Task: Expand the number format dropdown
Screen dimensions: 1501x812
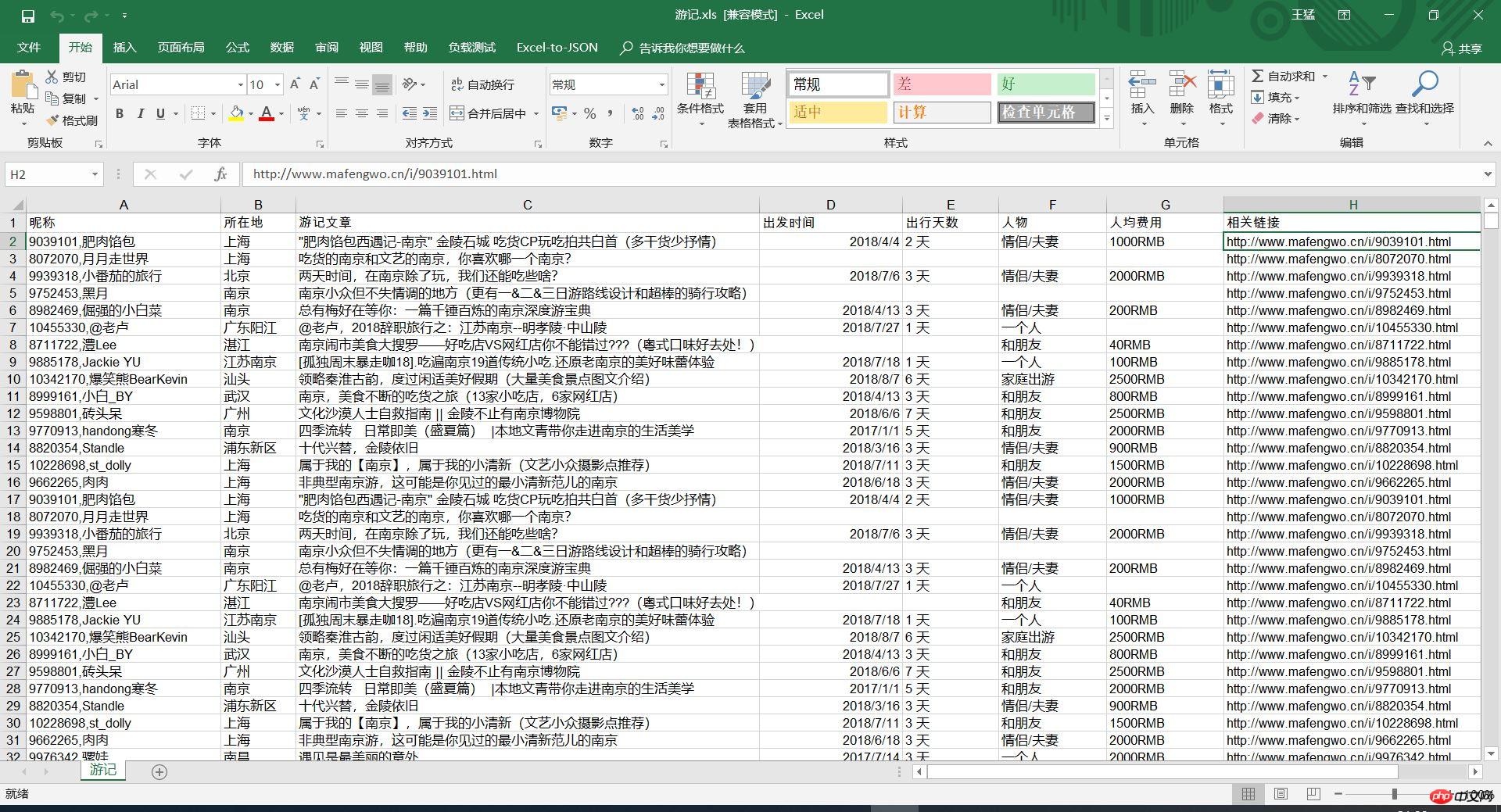Action: (x=661, y=84)
